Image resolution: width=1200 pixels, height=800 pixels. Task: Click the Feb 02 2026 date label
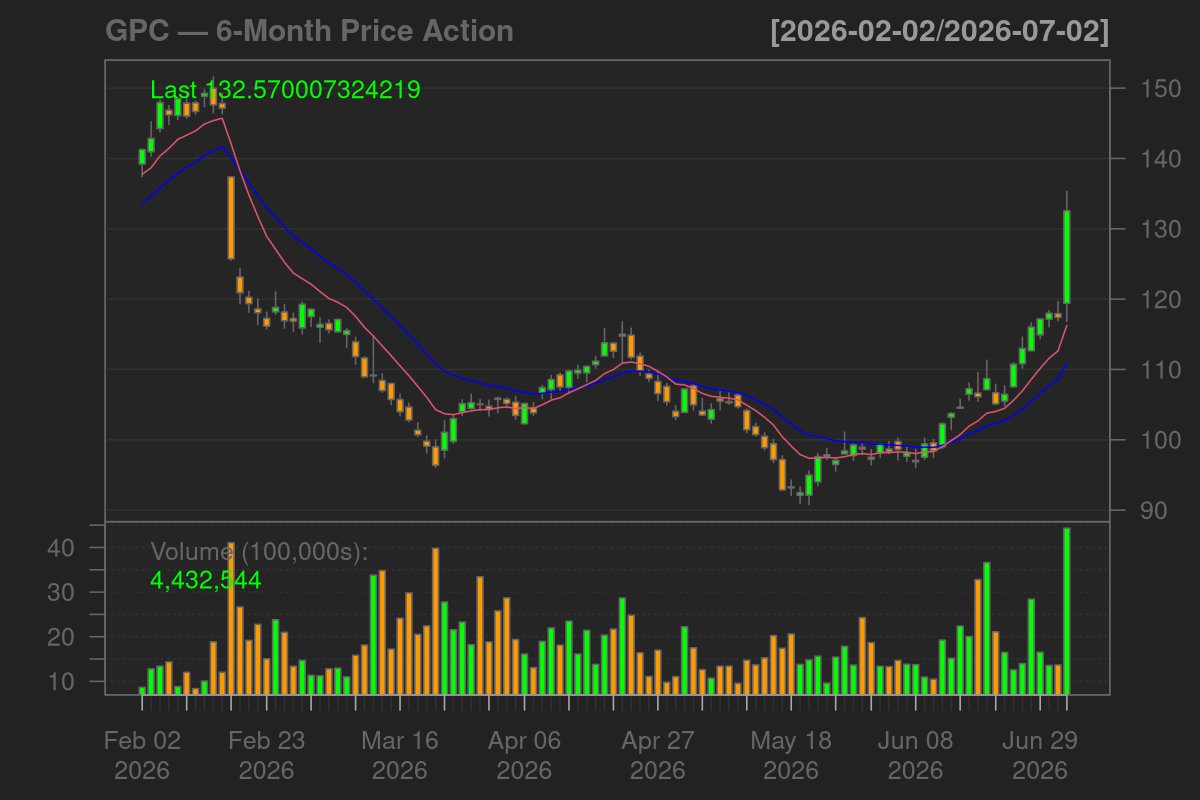[x=142, y=756]
